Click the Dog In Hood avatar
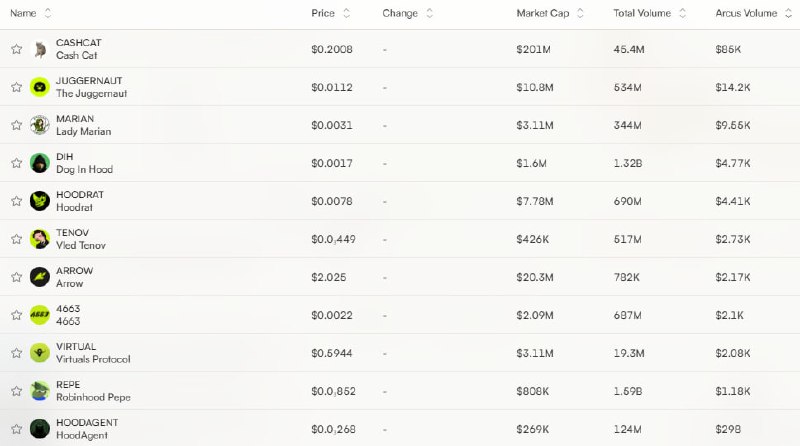The width and height of the screenshot is (800, 446). pyautogui.click(x=40, y=163)
